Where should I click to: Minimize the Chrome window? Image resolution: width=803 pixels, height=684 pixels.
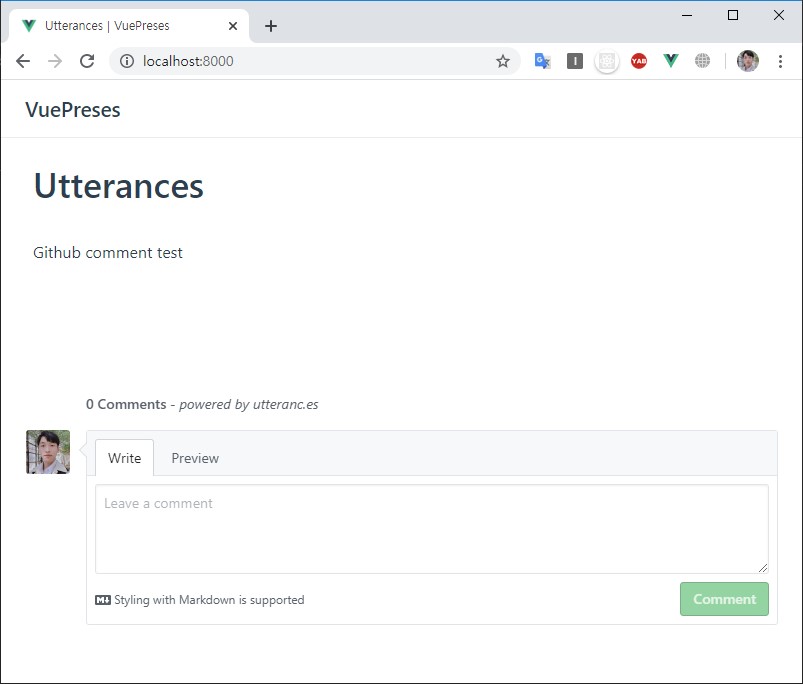click(x=687, y=15)
